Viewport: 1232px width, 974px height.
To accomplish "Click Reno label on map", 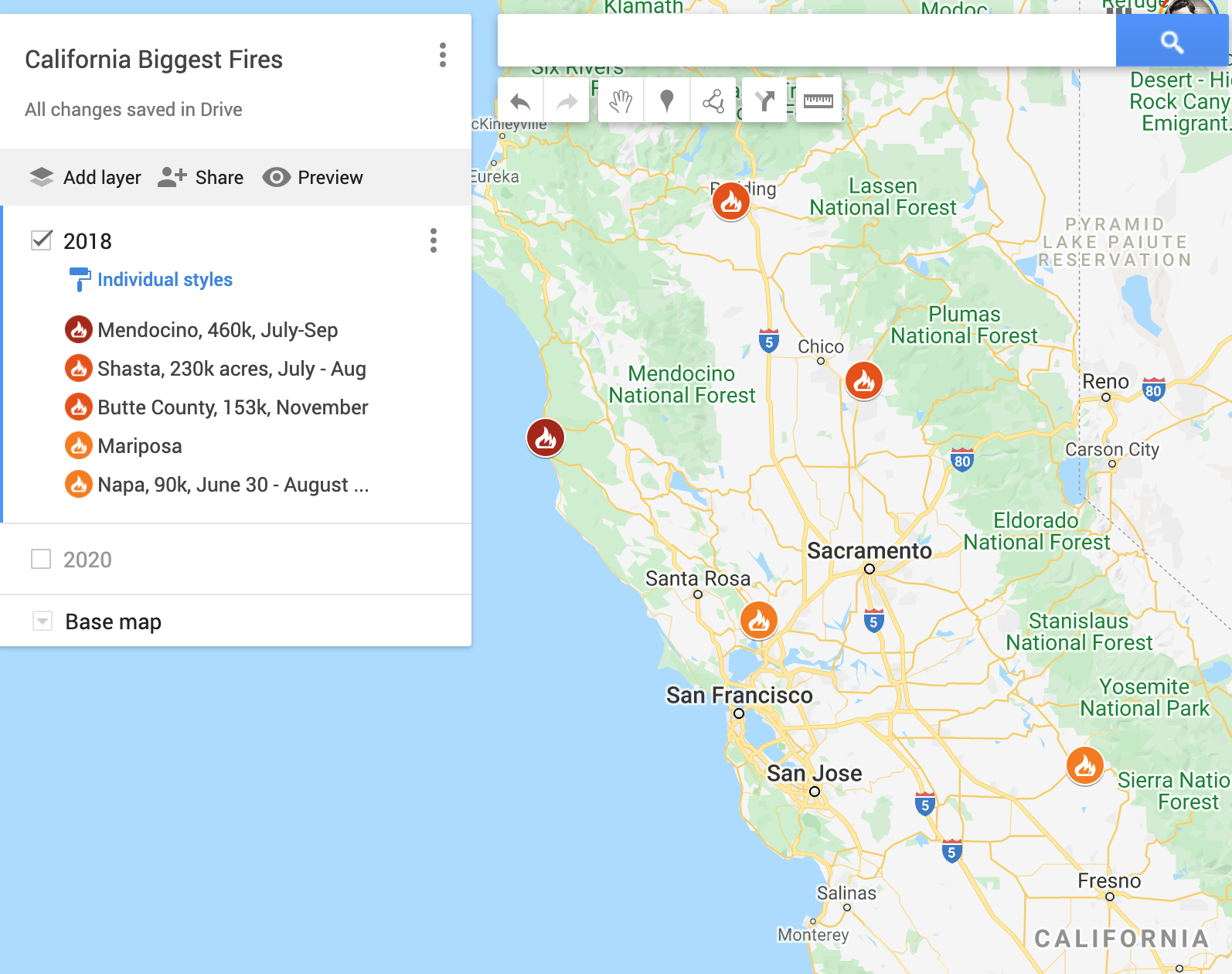I will pos(1105,381).
